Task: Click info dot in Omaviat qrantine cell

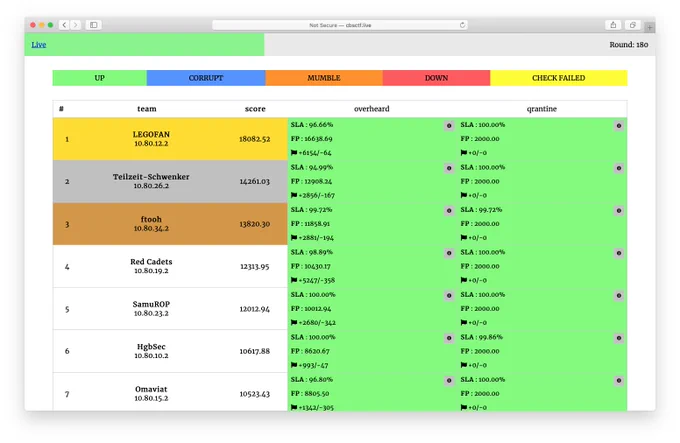Action: (x=619, y=381)
